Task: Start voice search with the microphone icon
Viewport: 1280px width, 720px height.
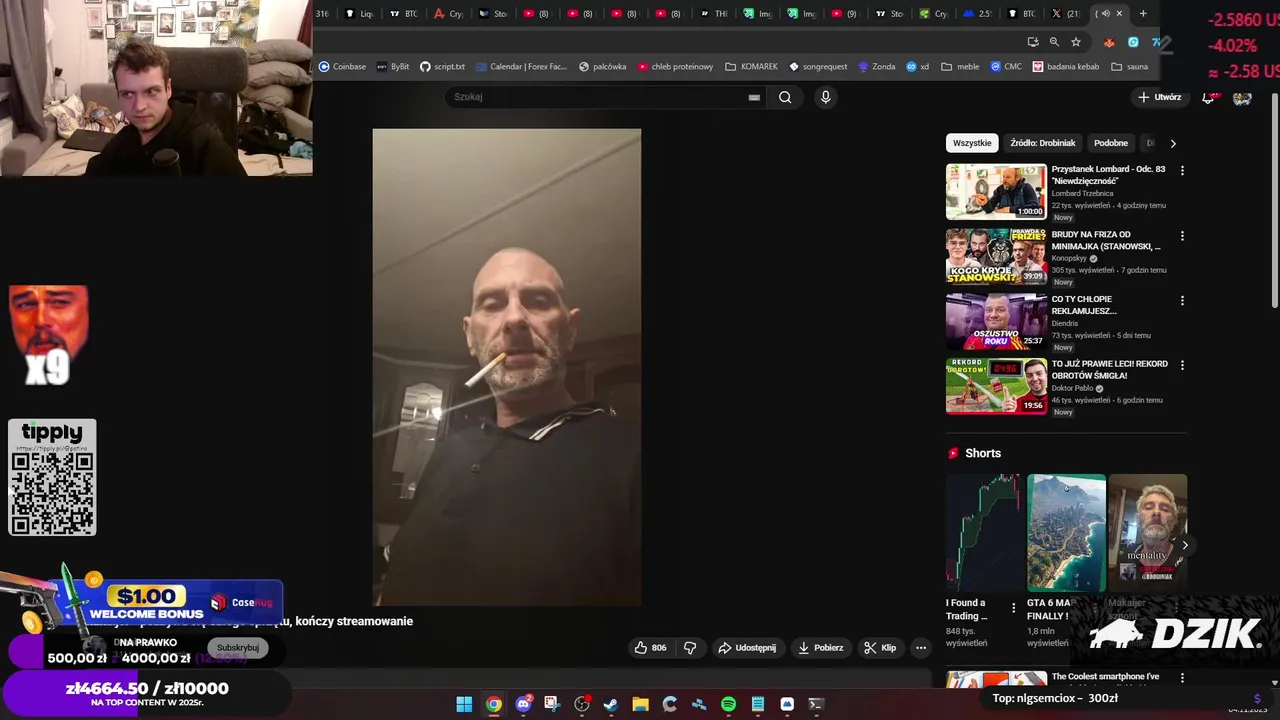Action: tap(825, 97)
